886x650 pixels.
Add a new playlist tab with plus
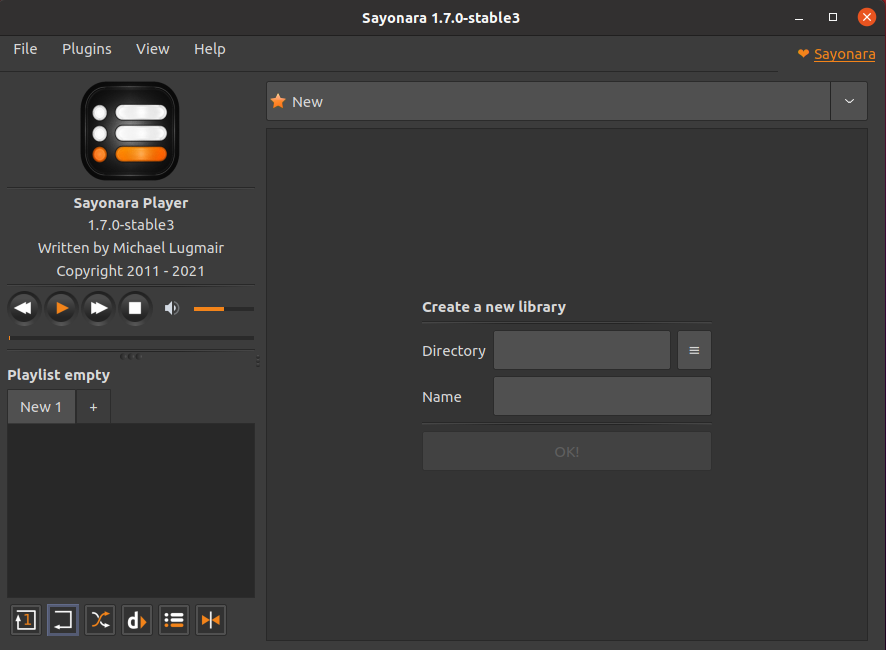point(93,407)
